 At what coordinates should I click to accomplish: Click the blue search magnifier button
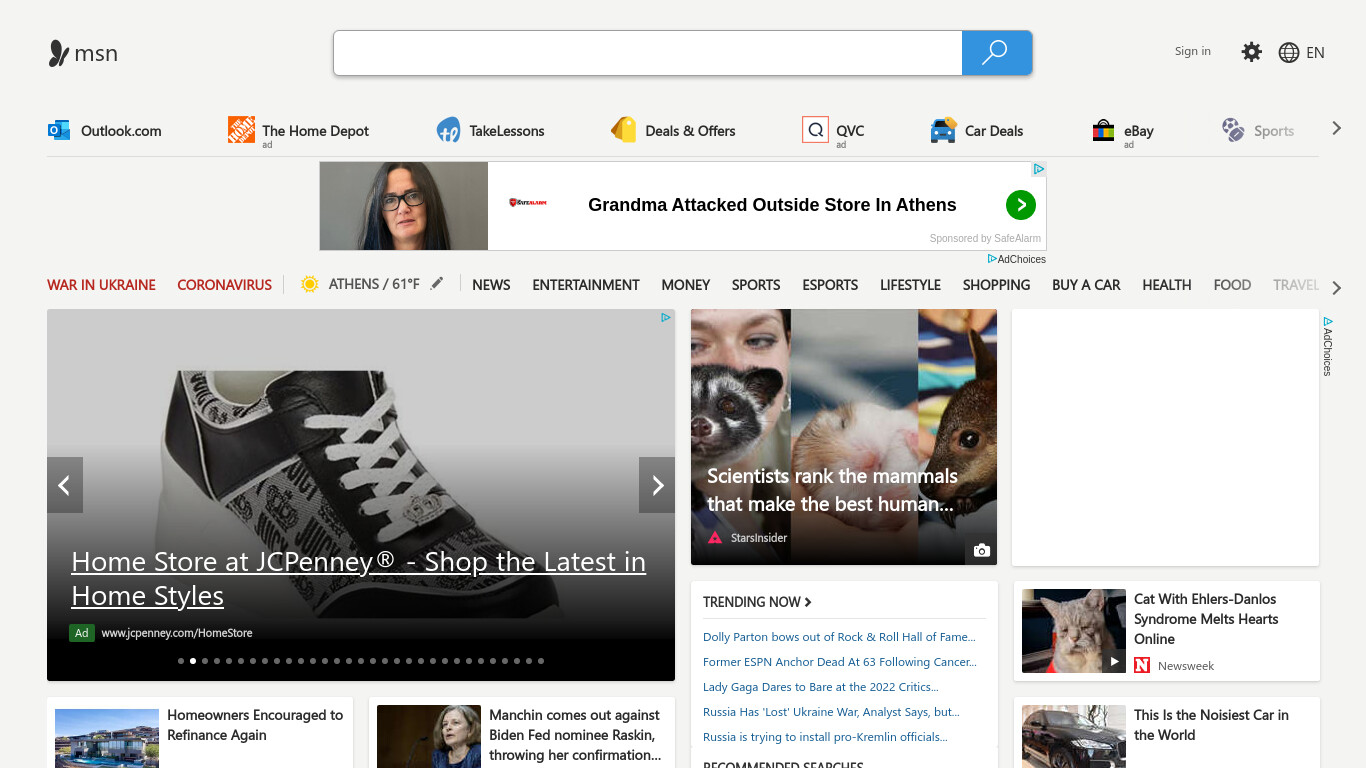pyautogui.click(x=996, y=53)
